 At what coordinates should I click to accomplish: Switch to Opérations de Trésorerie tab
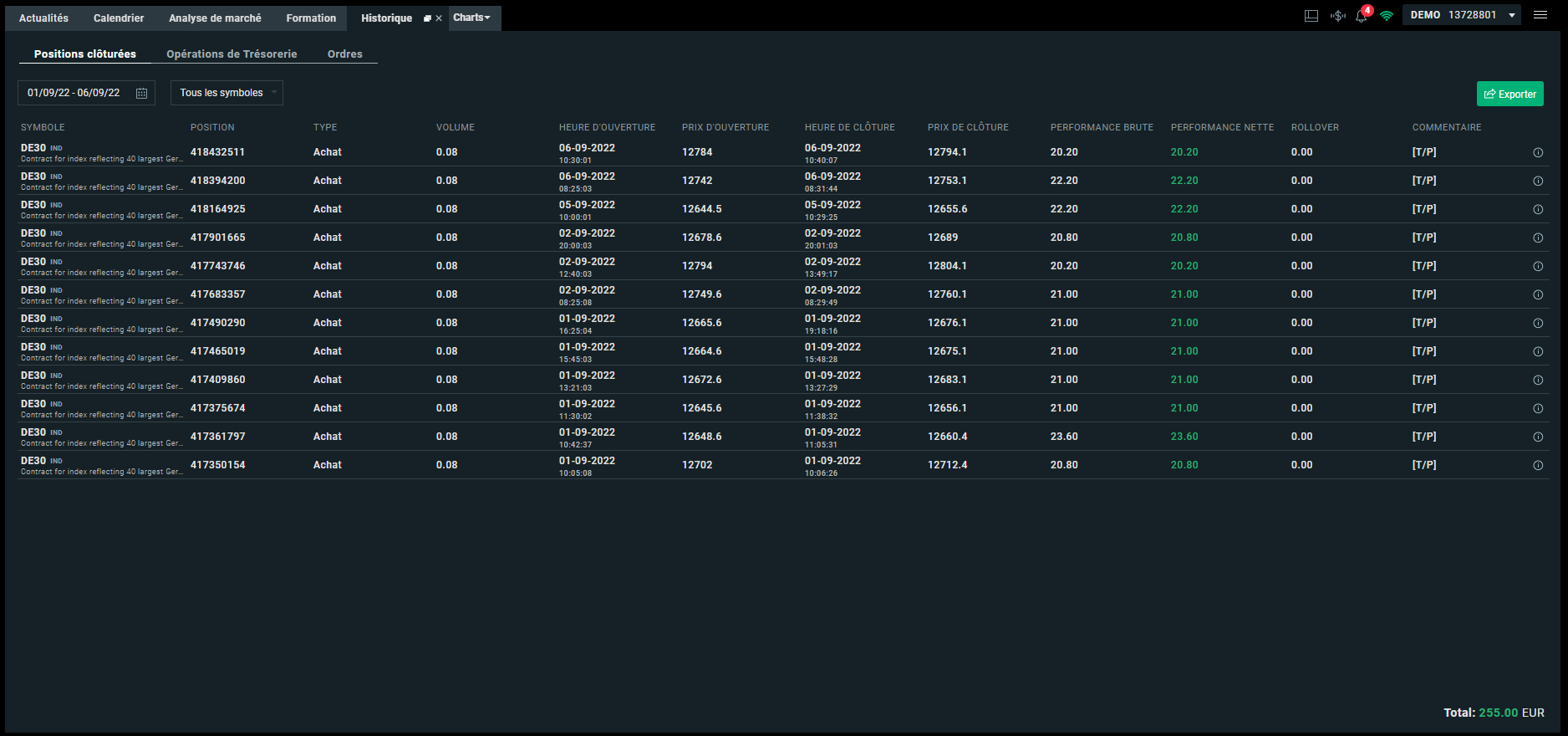(x=232, y=54)
